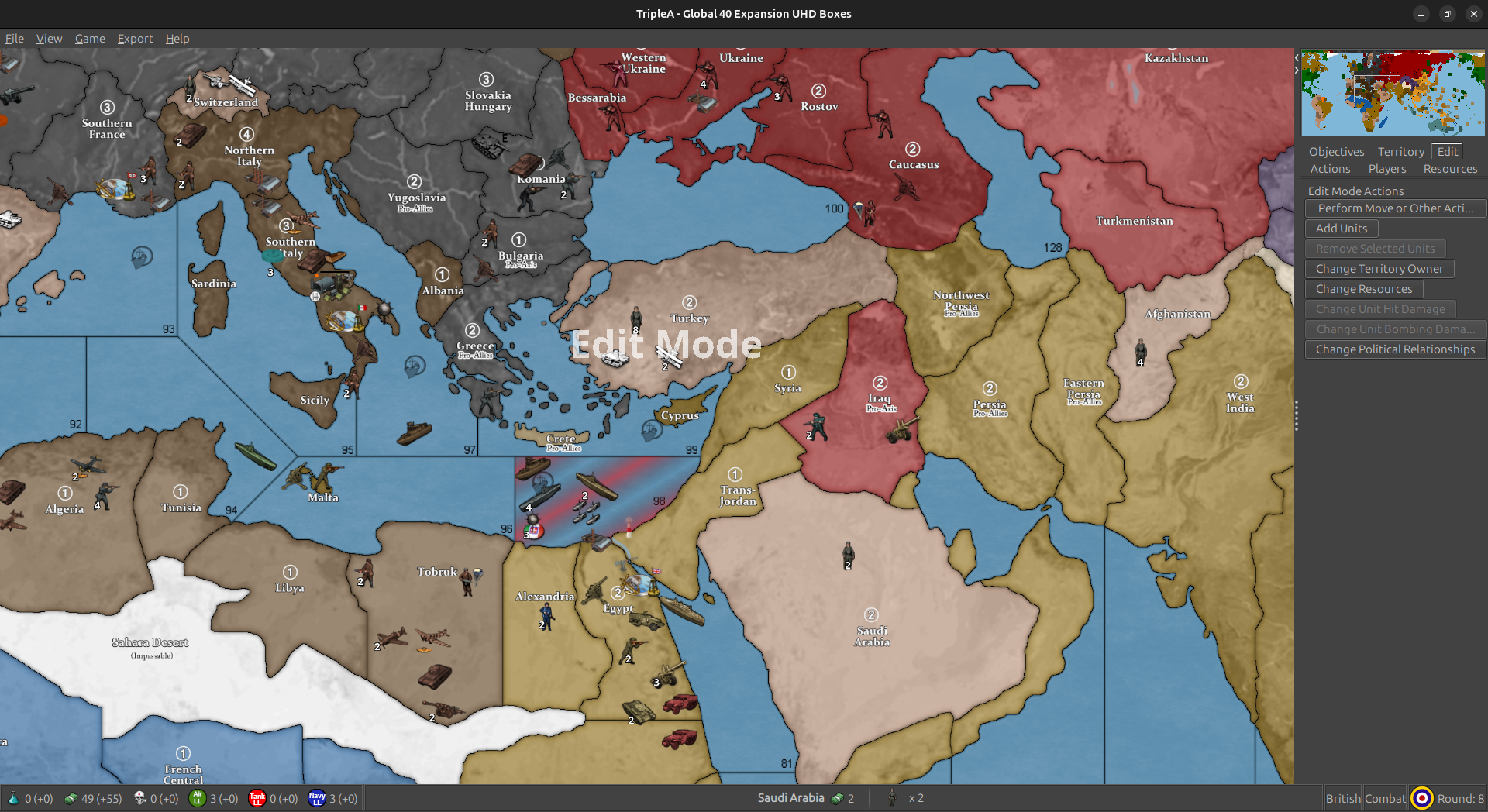This screenshot has height=812, width=1488.
Task: Click the Tunisia territory label
Action: pyautogui.click(x=181, y=507)
